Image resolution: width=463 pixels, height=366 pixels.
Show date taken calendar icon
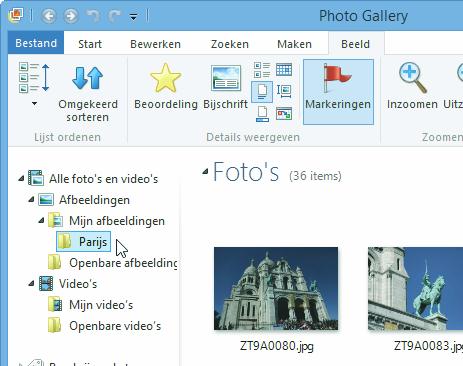click(x=284, y=70)
